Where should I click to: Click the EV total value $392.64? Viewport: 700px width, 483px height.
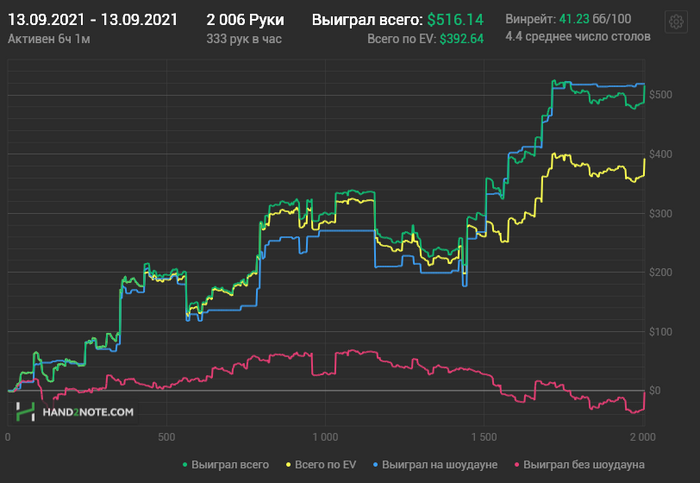pos(462,39)
